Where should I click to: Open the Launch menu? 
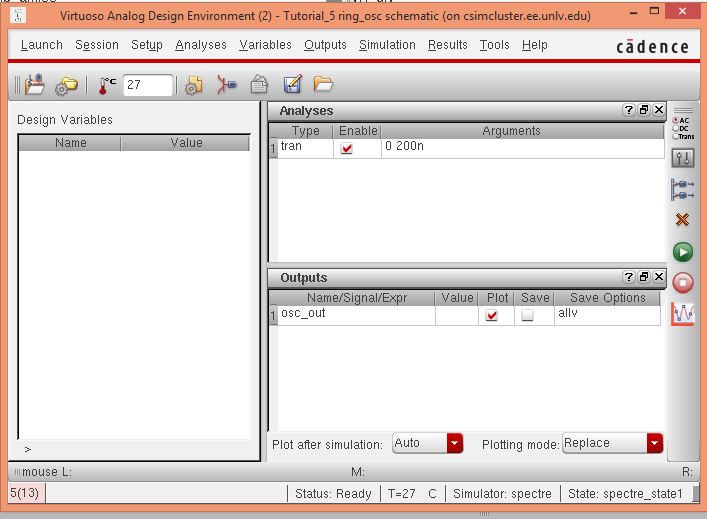(x=41, y=45)
